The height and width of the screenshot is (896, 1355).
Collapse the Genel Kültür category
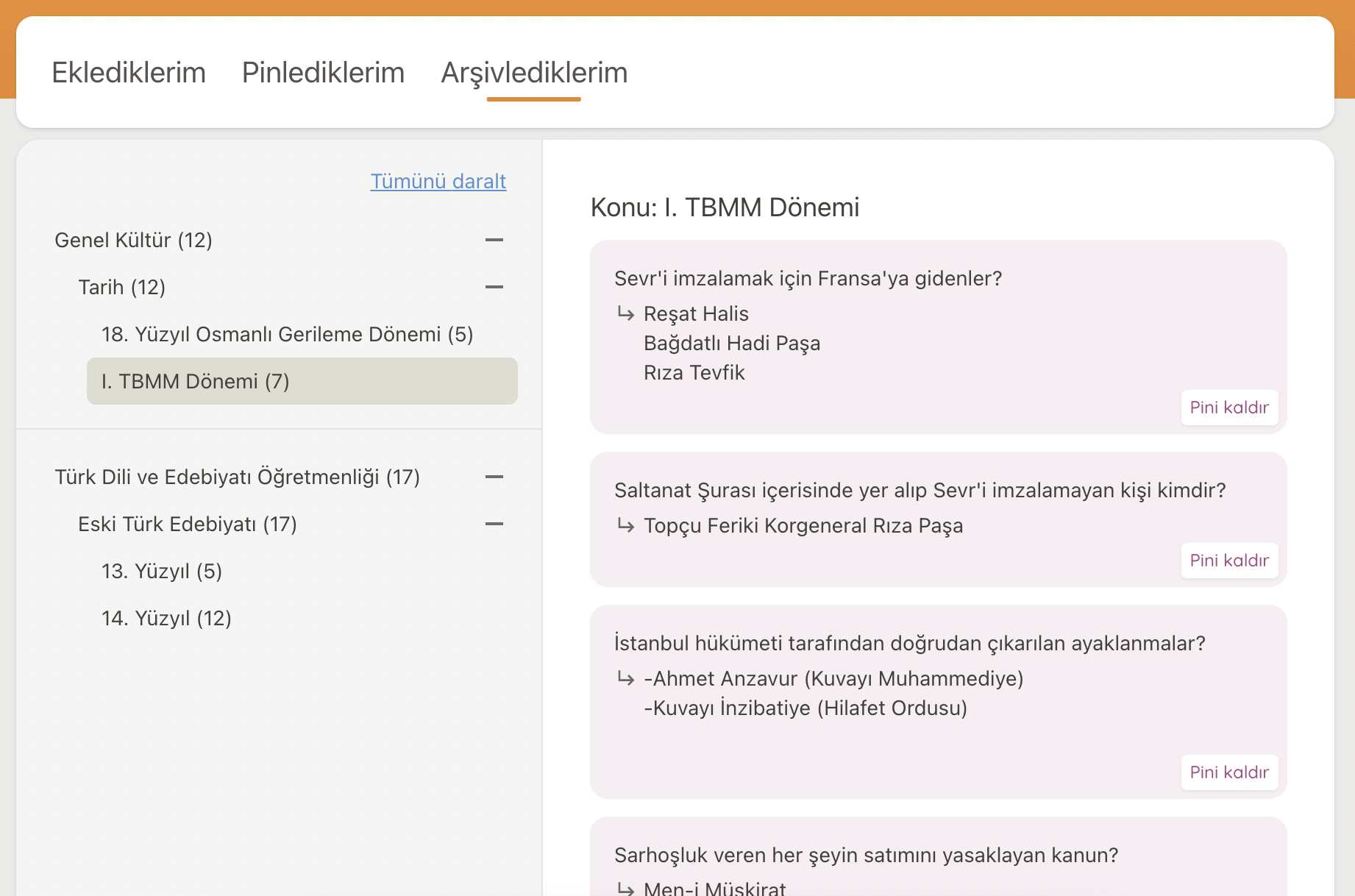tap(494, 240)
